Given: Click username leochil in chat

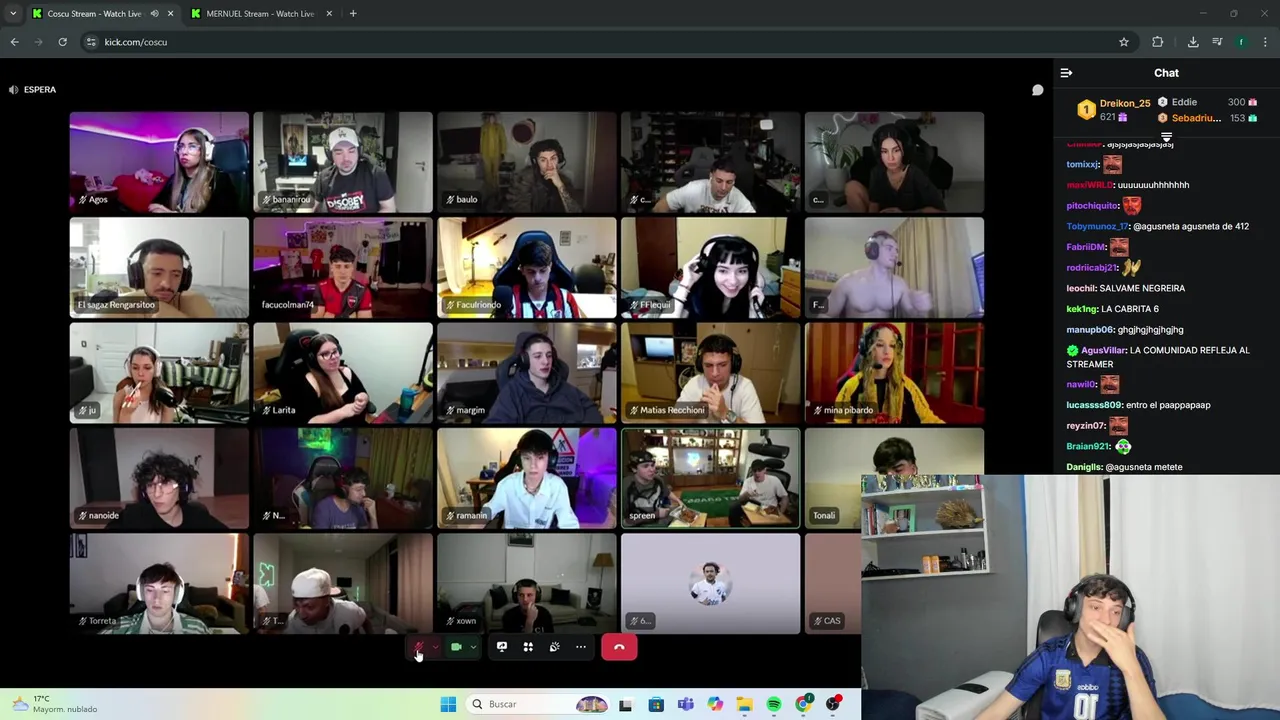Looking at the screenshot, I should 1080,288.
